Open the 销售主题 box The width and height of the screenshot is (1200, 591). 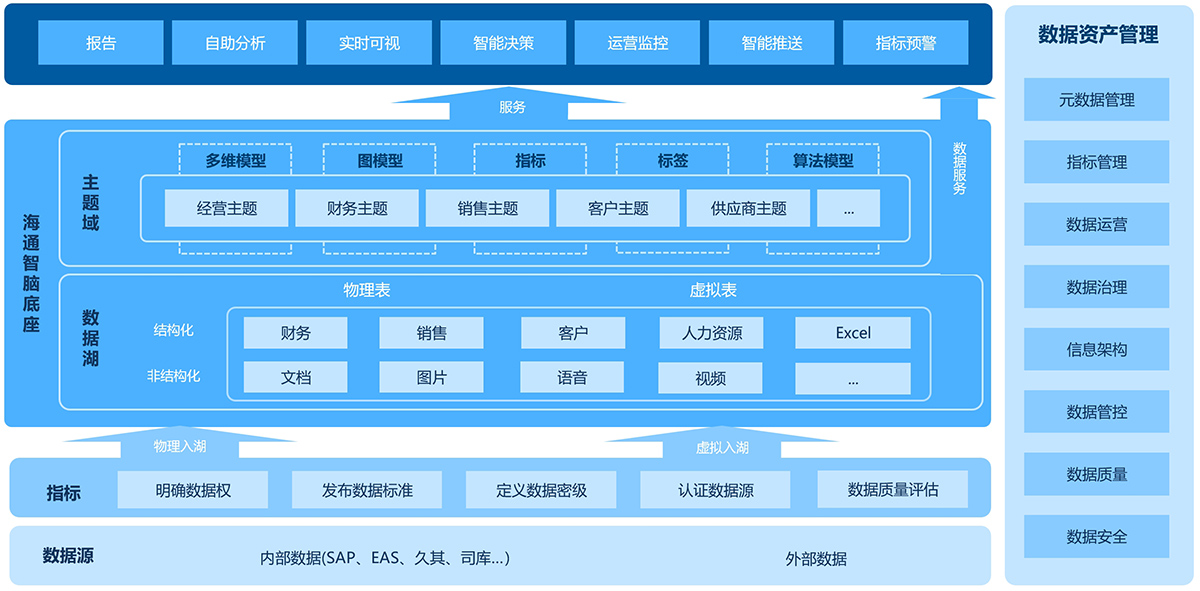point(488,208)
